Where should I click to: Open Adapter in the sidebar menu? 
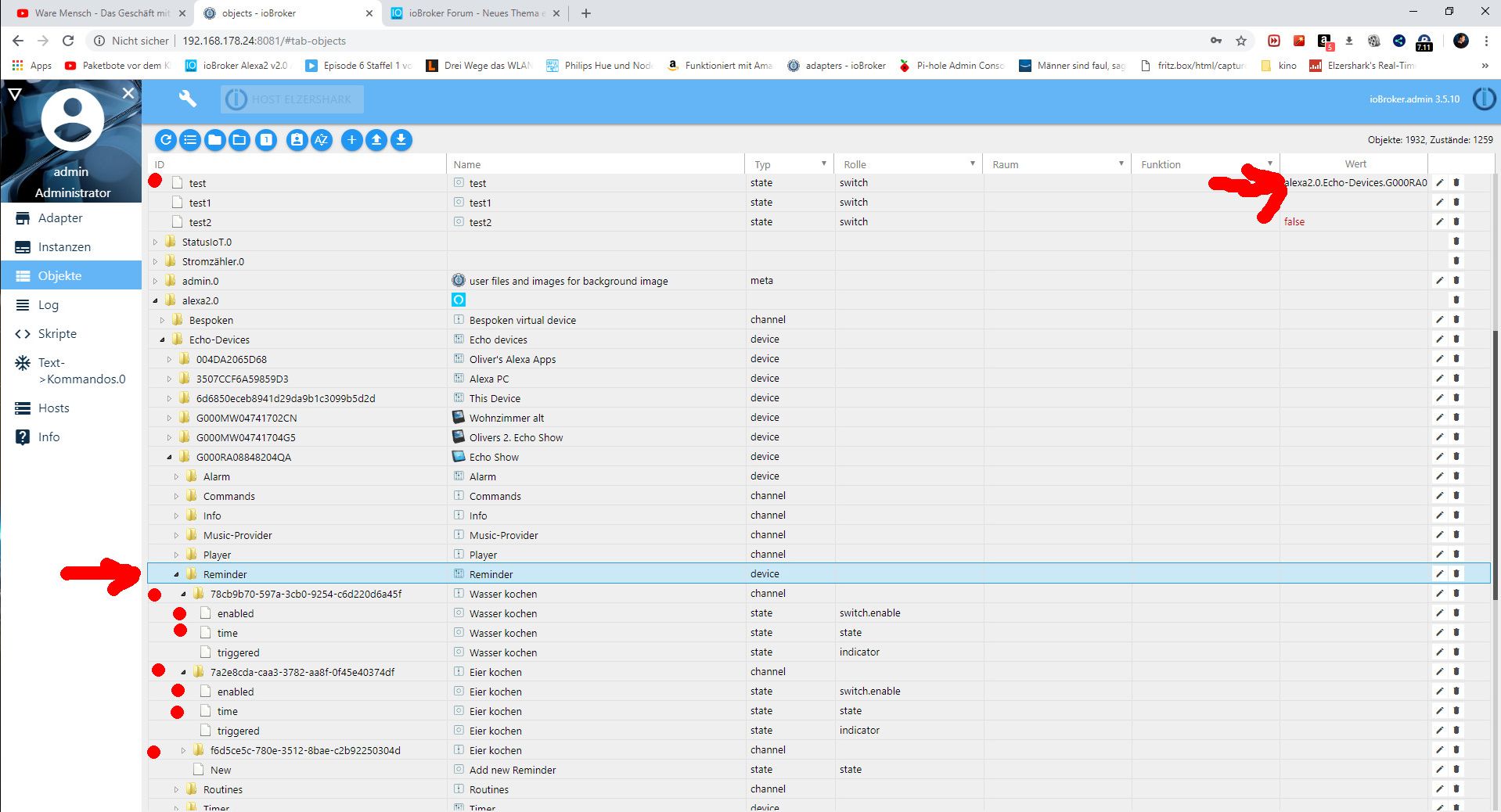[x=60, y=218]
